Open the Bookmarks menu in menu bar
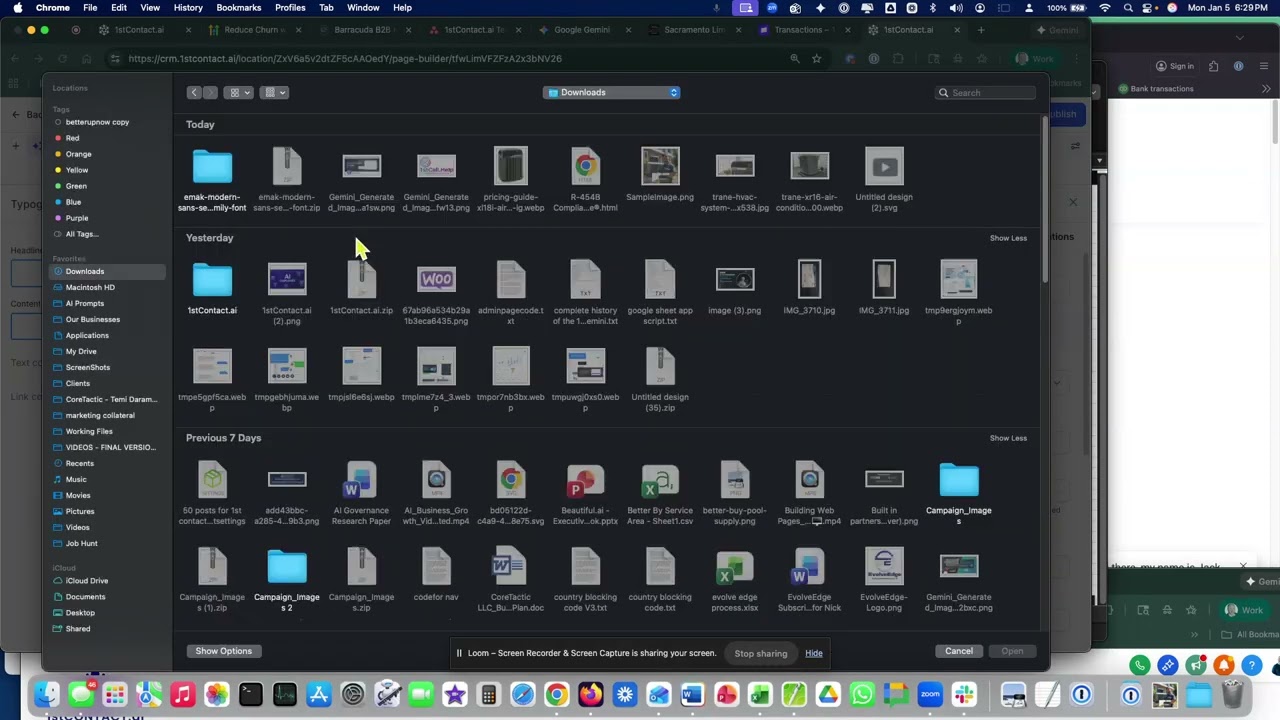Viewport: 1280px width, 720px height. coord(239,8)
